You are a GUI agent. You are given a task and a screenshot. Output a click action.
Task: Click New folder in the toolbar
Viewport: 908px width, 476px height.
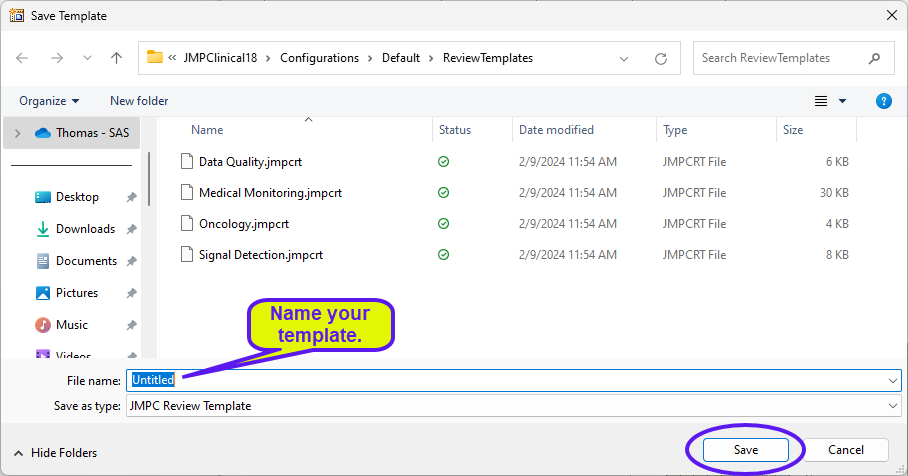tap(139, 101)
